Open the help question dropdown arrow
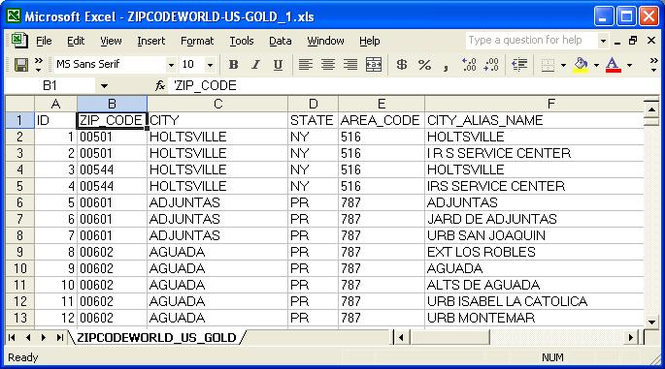 click(603, 41)
